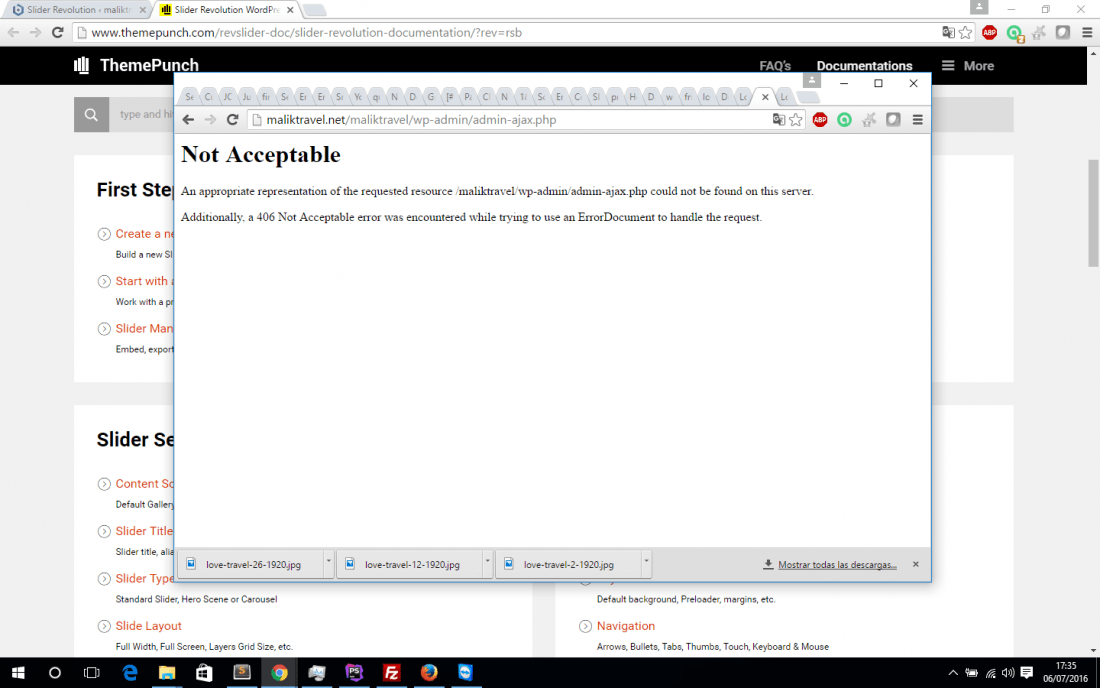This screenshot has width=1100, height=688.
Task: Open Windows Store from taskbar
Action: pos(204,673)
